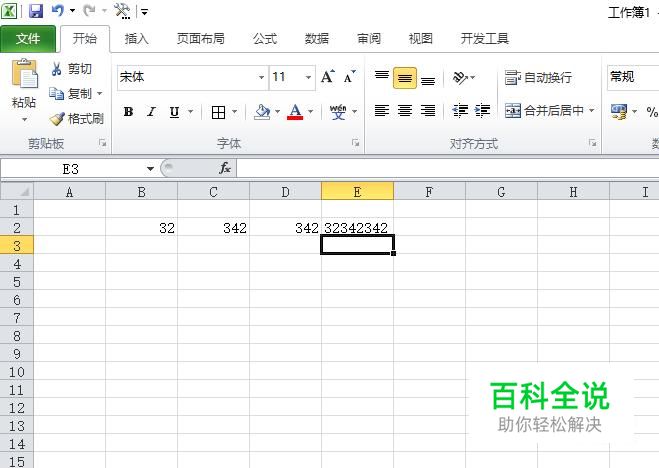
Task: Increase indent icon
Action: coord(482,111)
